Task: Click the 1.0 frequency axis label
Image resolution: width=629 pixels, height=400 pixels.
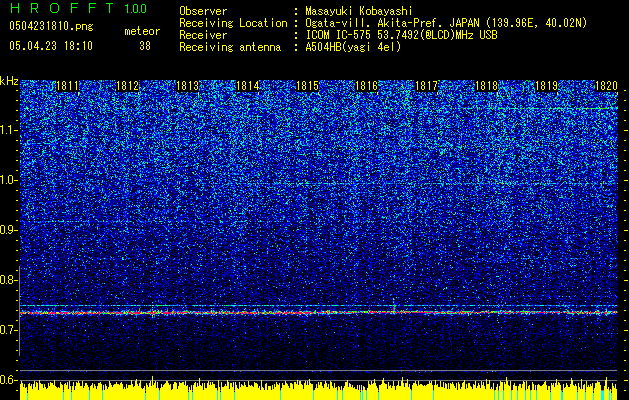Action: [9, 180]
